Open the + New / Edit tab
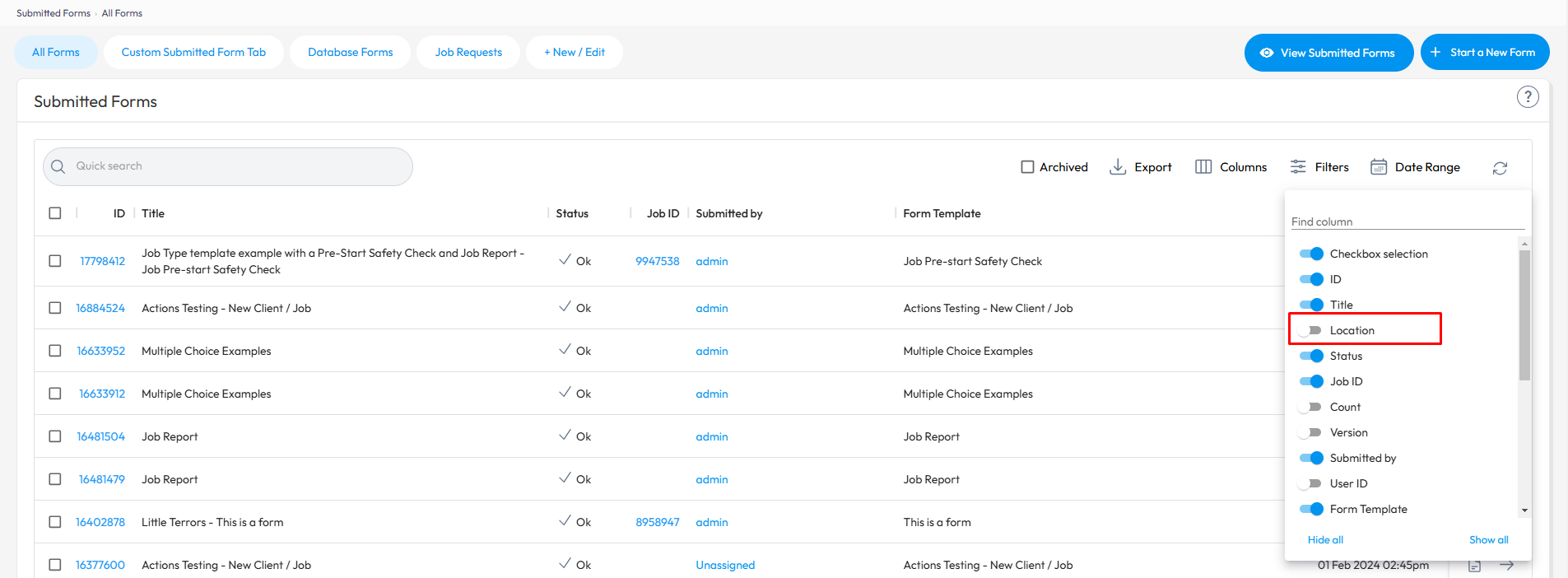The image size is (1568, 578). 575,52
